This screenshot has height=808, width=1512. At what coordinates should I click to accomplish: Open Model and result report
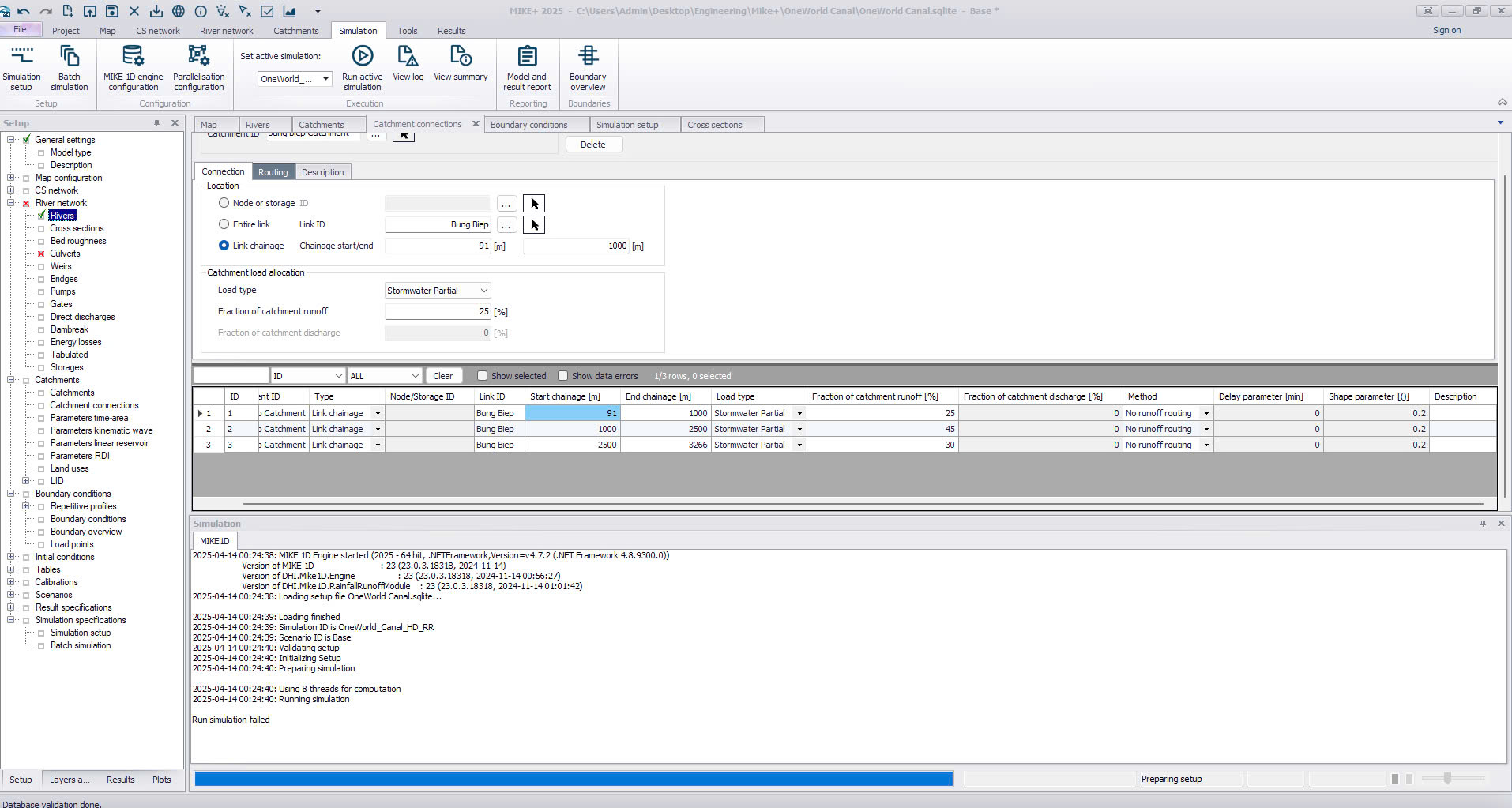[527, 57]
